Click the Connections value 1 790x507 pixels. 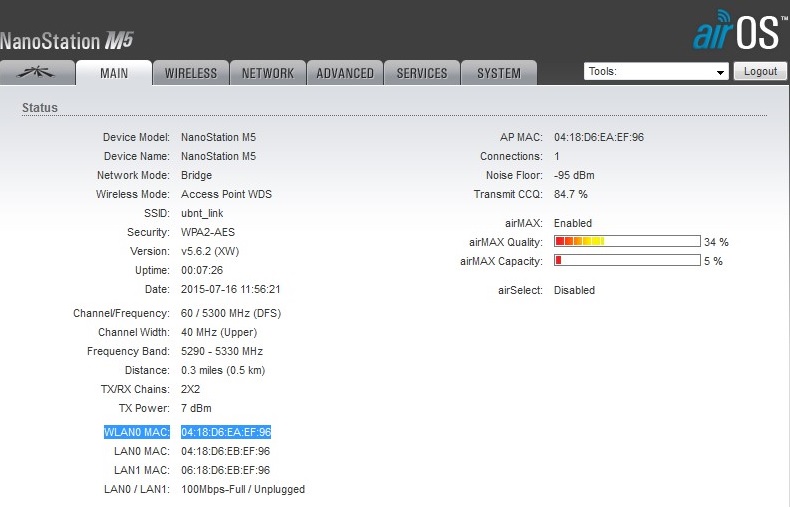557,156
